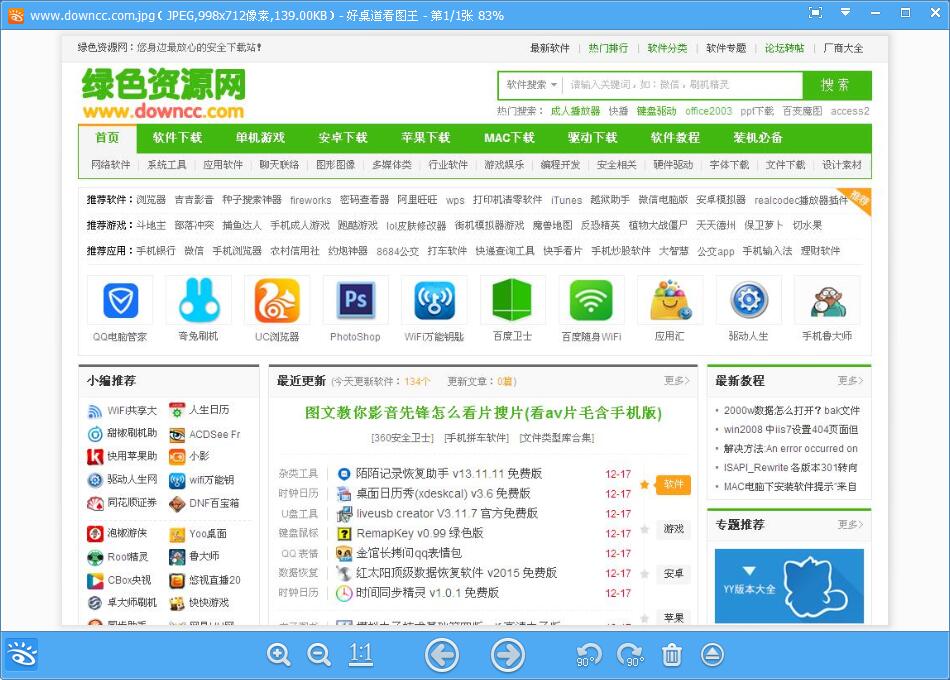Select the zoom out magnifier tool
The image size is (950, 680).
318,655
